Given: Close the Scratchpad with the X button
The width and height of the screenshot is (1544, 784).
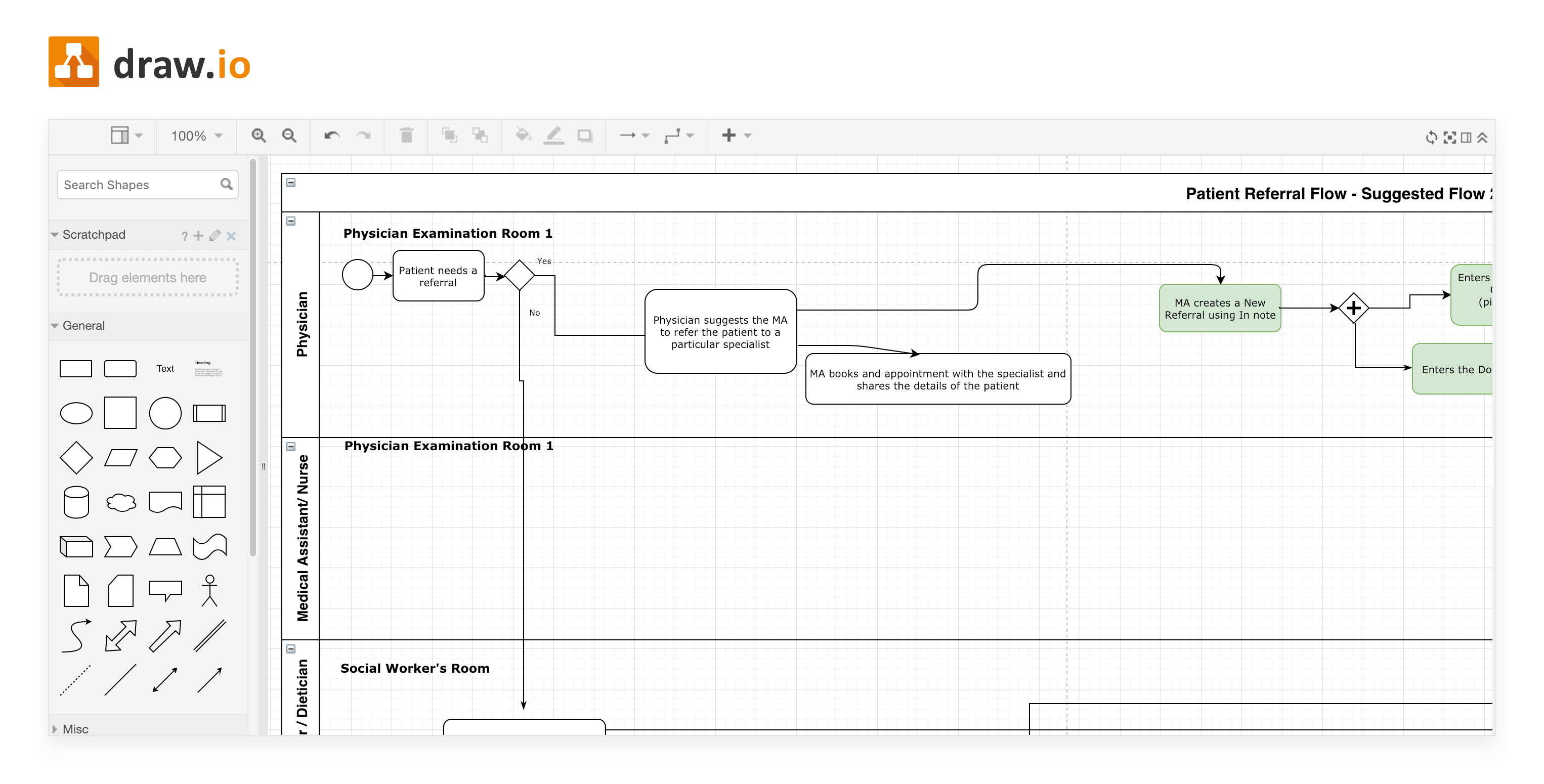Looking at the screenshot, I should (231, 236).
